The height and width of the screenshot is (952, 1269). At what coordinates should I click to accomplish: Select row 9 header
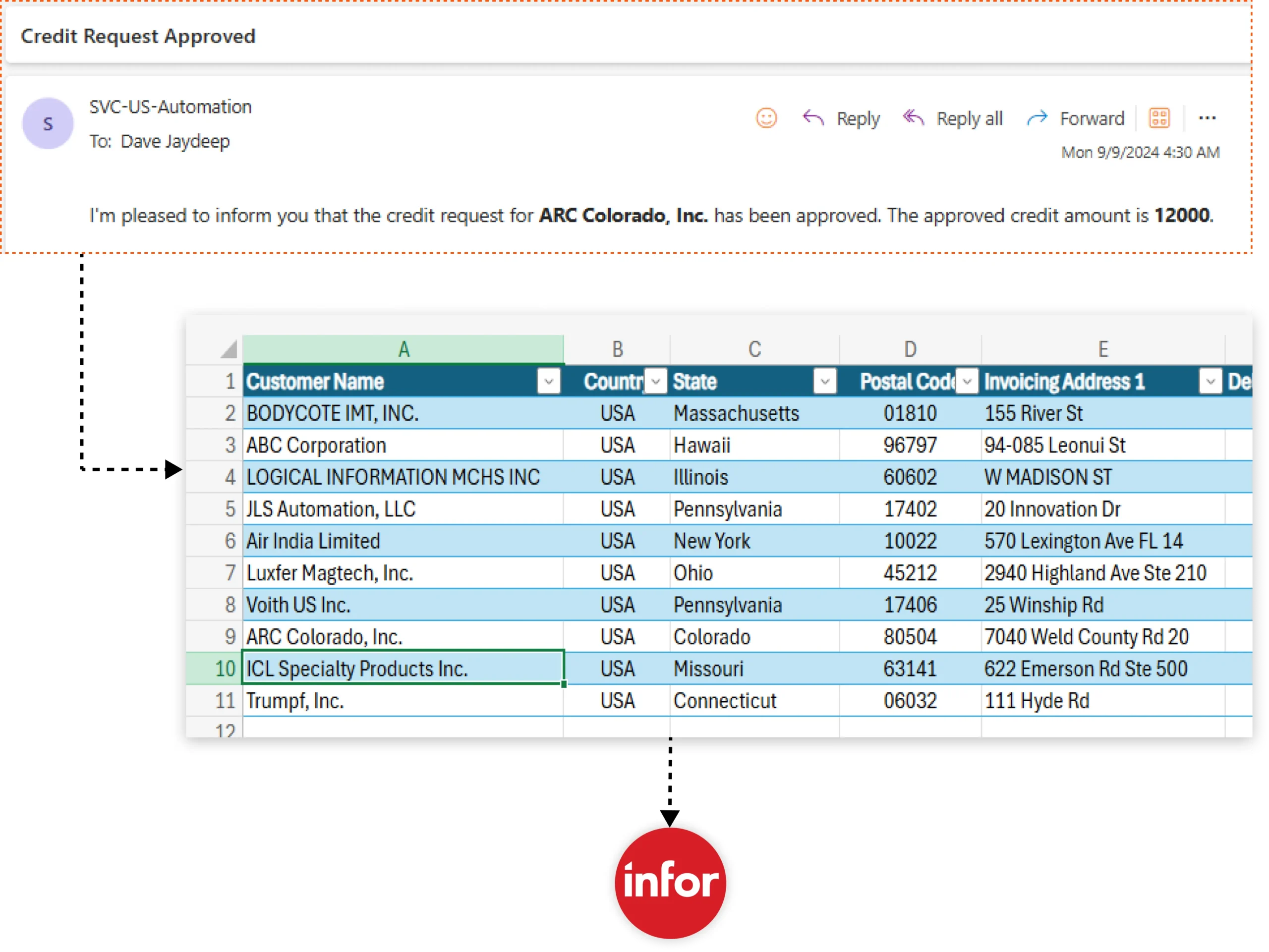point(215,637)
